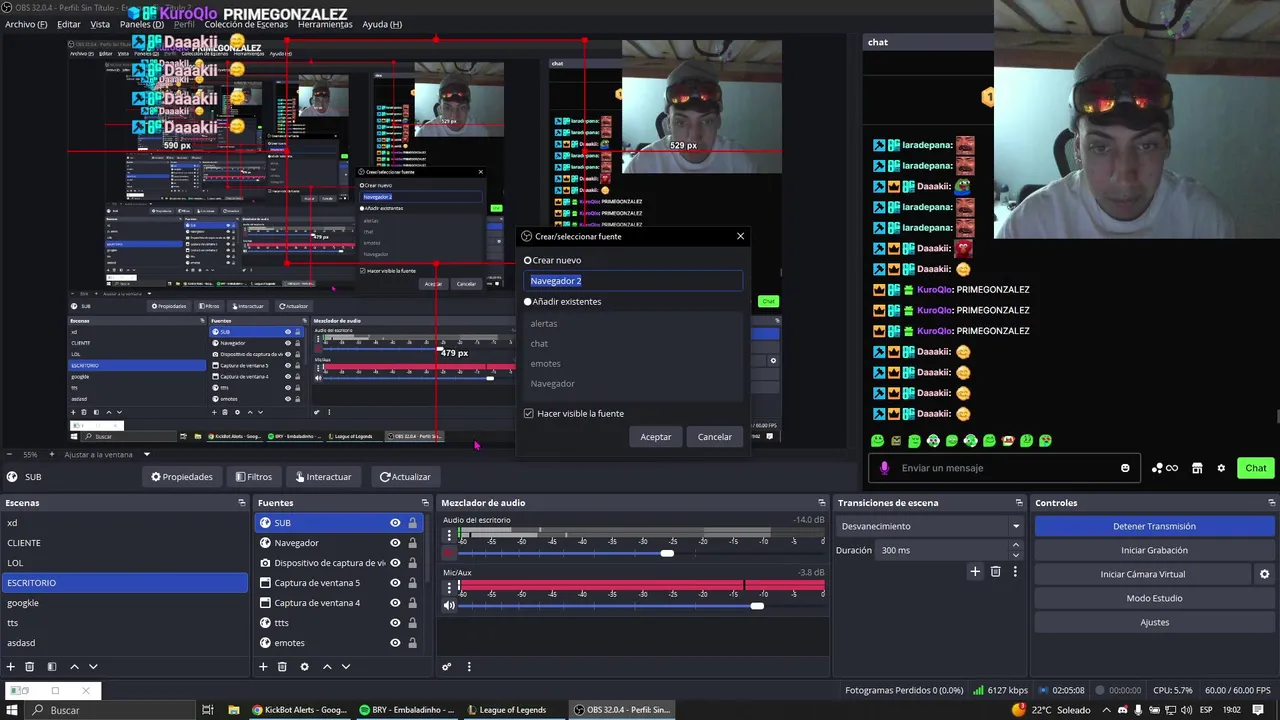1280x720 pixels.
Task: Pop out the Controles dock panel
Action: pyautogui.click(x=1271, y=503)
